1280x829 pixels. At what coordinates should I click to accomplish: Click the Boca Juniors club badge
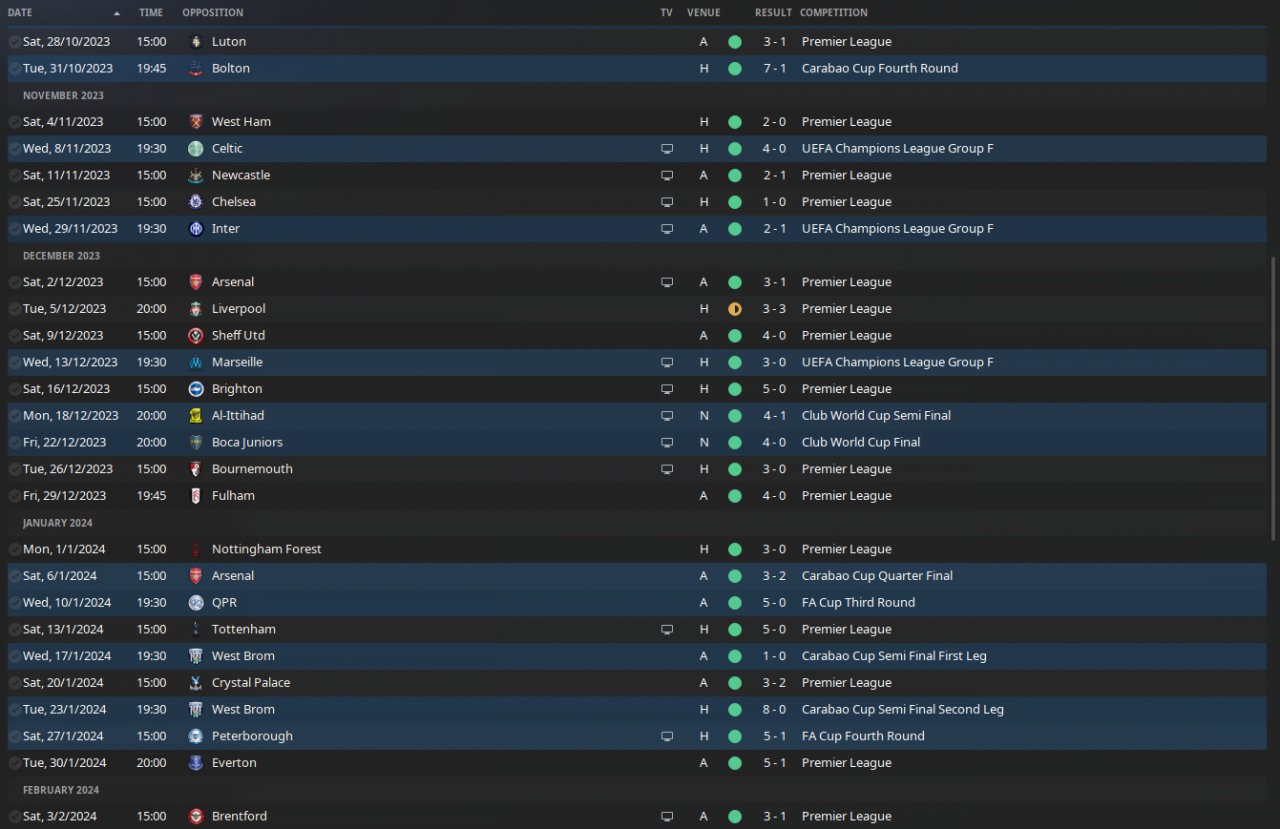(195, 442)
